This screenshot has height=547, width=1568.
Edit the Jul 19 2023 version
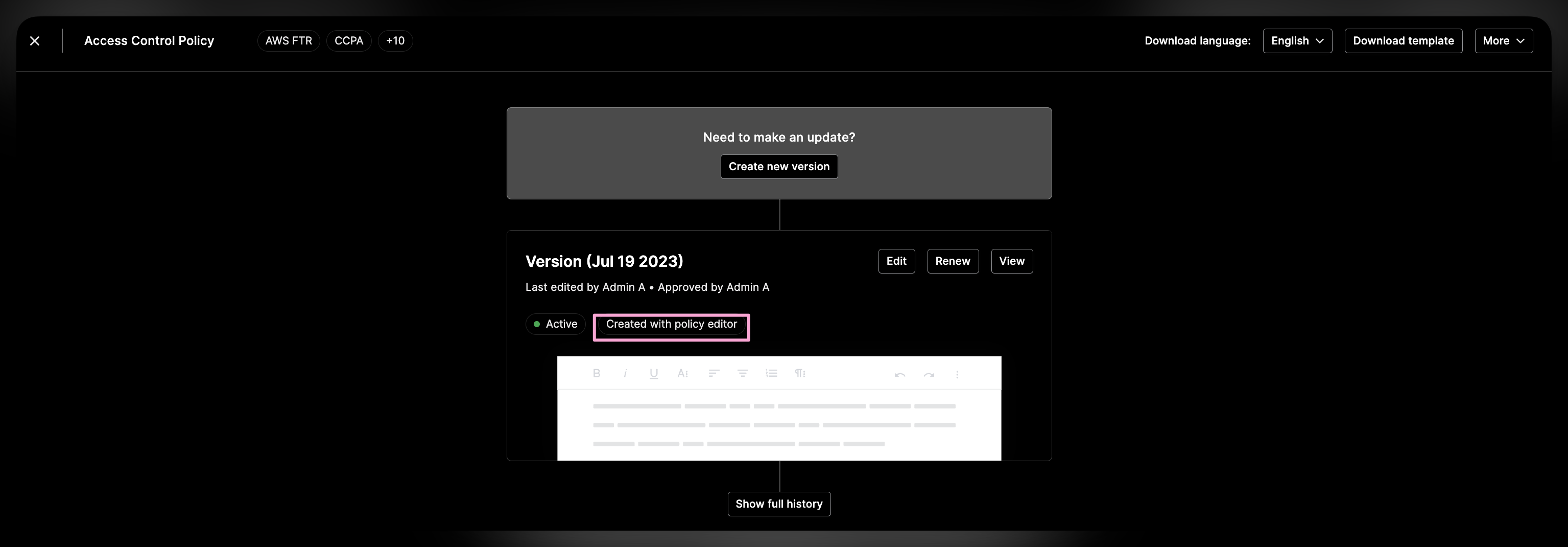click(896, 261)
